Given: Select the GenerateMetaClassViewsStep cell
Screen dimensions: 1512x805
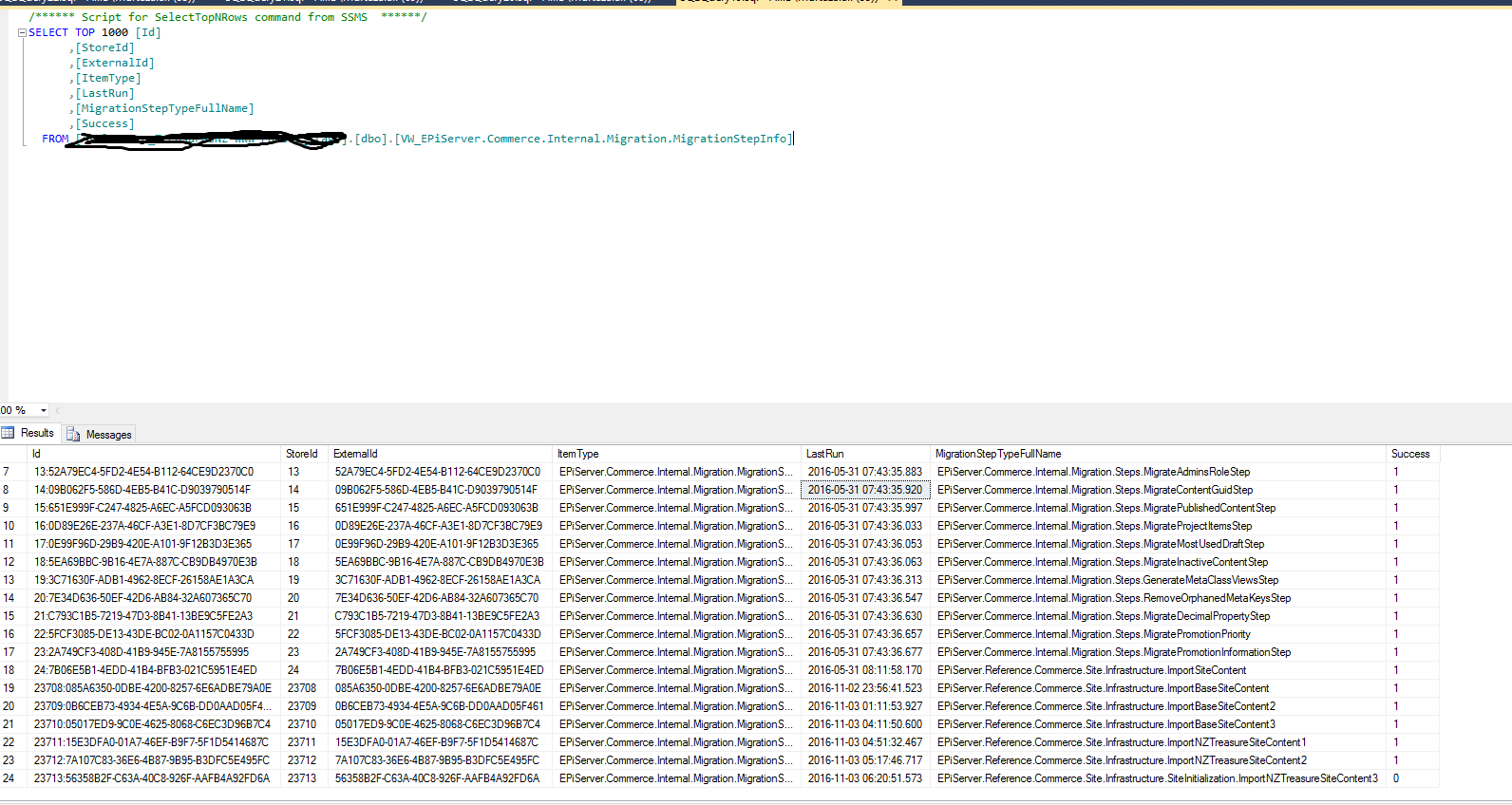Looking at the screenshot, I should [1159, 580].
